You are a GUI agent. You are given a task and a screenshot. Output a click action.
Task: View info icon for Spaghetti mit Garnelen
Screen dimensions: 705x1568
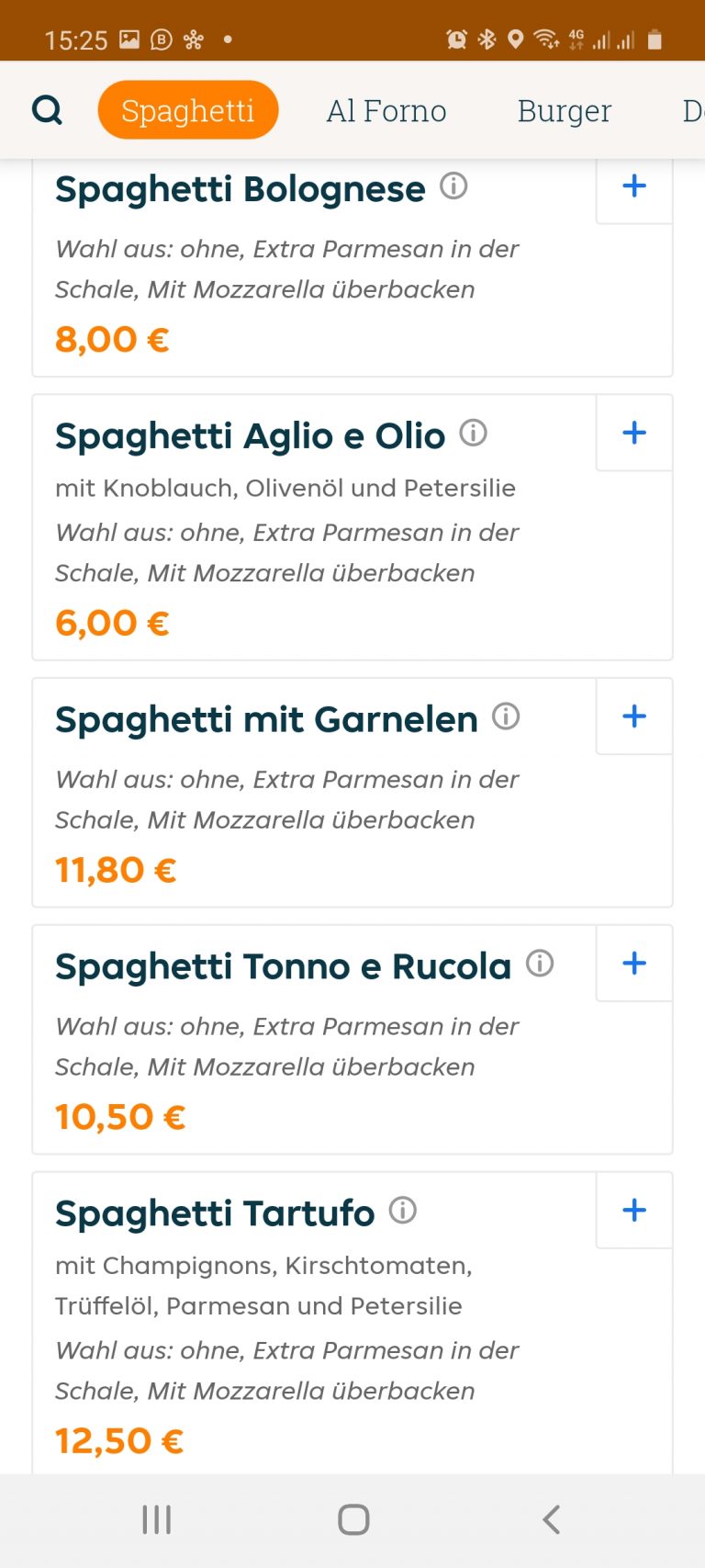click(506, 716)
